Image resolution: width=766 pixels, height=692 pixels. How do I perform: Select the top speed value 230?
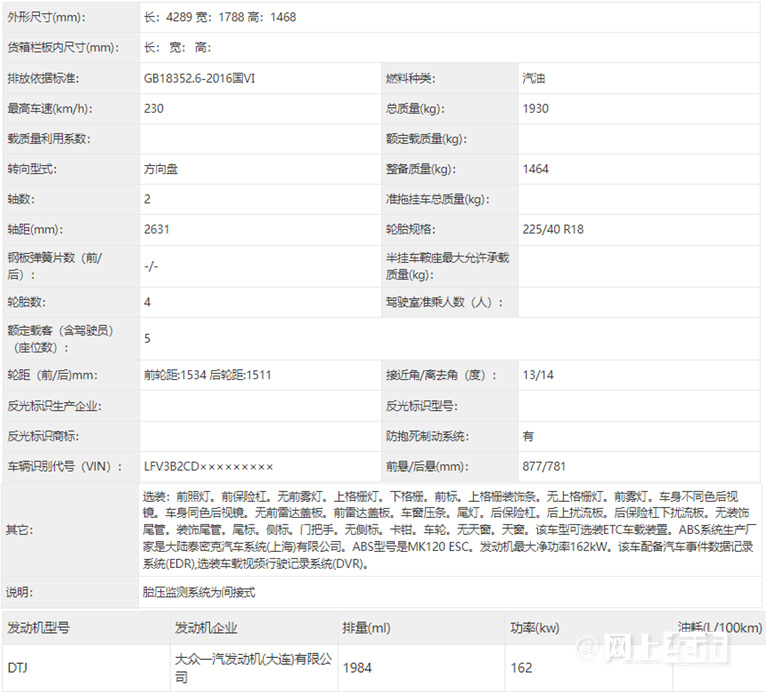tap(153, 108)
